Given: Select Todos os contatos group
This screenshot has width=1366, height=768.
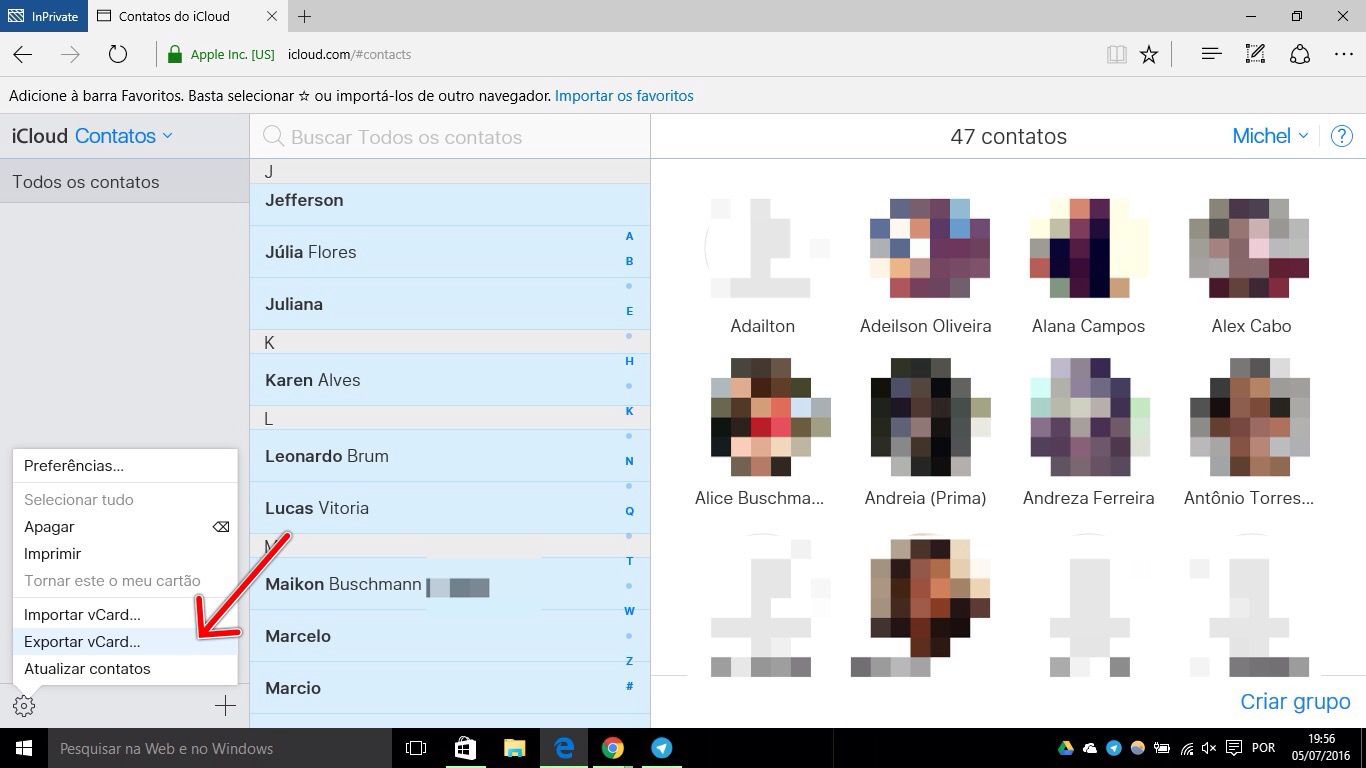Looking at the screenshot, I should [124, 182].
